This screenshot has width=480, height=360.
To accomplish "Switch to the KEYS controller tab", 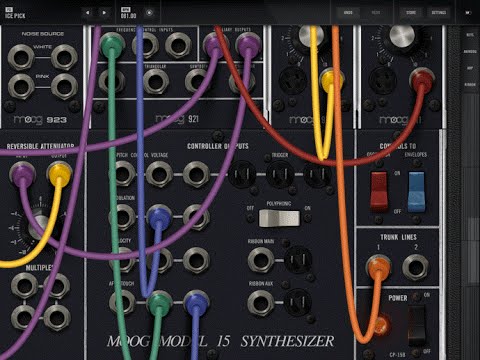I will click(470, 35).
